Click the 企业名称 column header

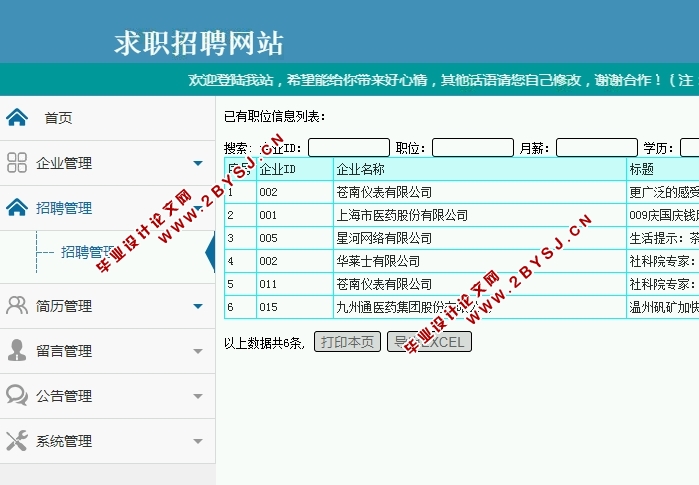click(480, 169)
